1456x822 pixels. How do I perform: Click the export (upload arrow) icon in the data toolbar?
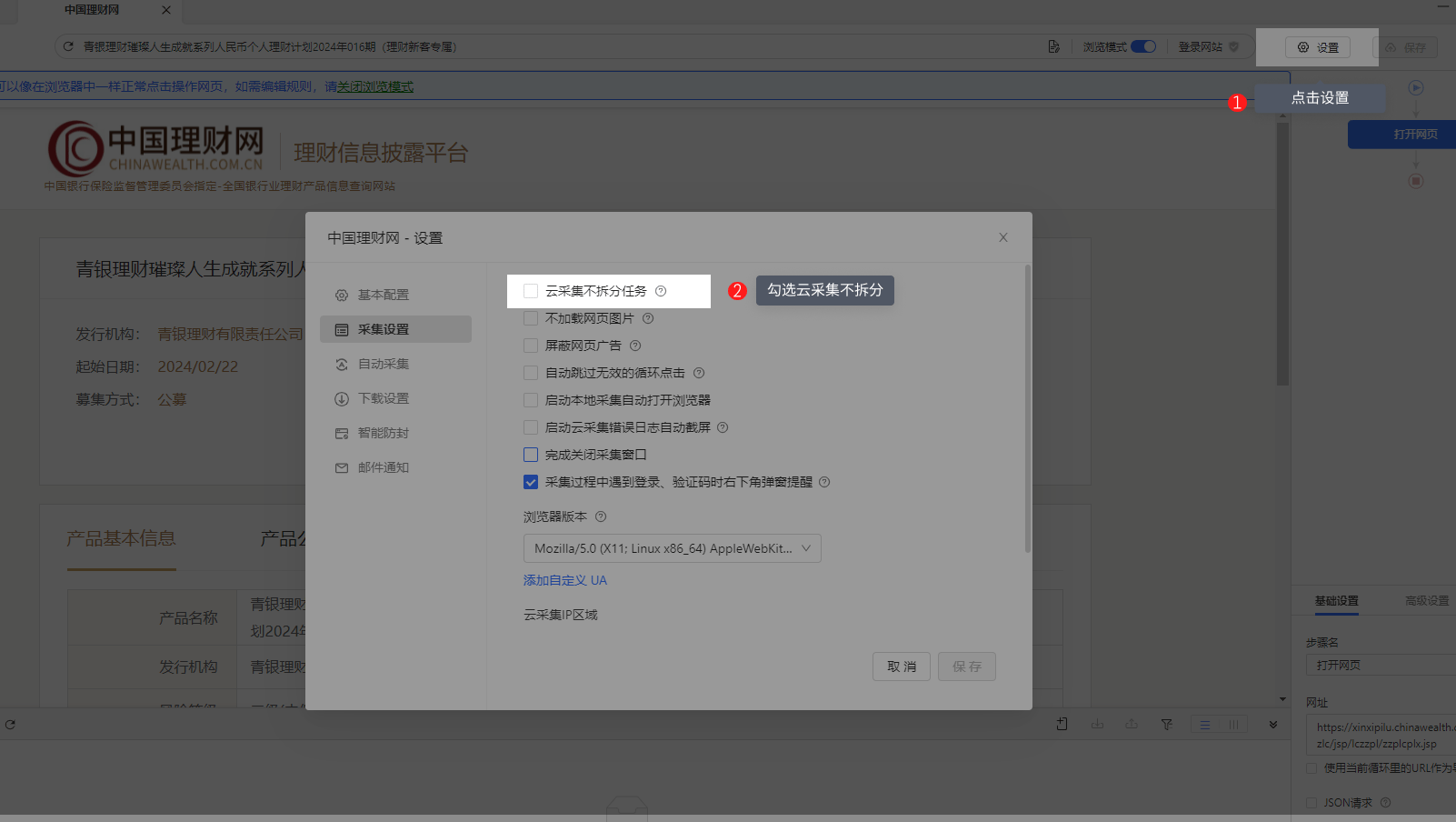click(x=1132, y=724)
